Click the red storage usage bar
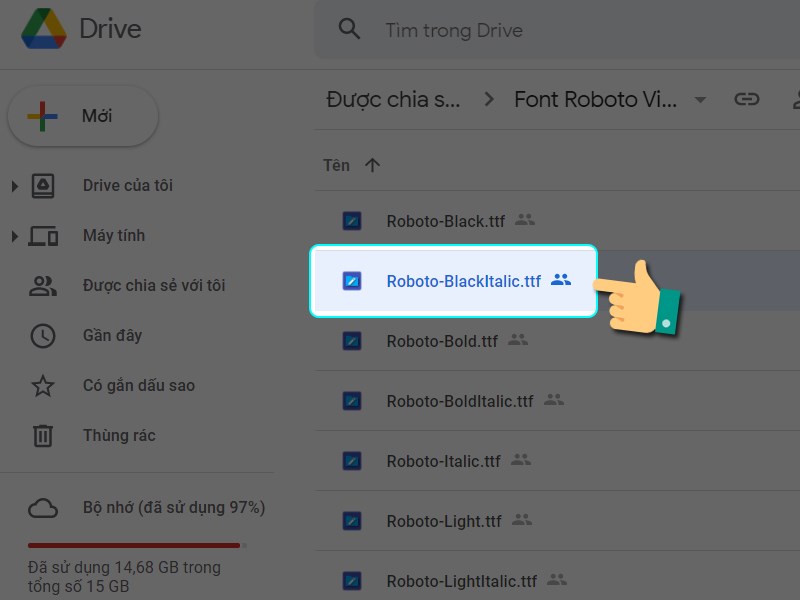Viewport: 800px width, 600px height. pyautogui.click(x=134, y=545)
